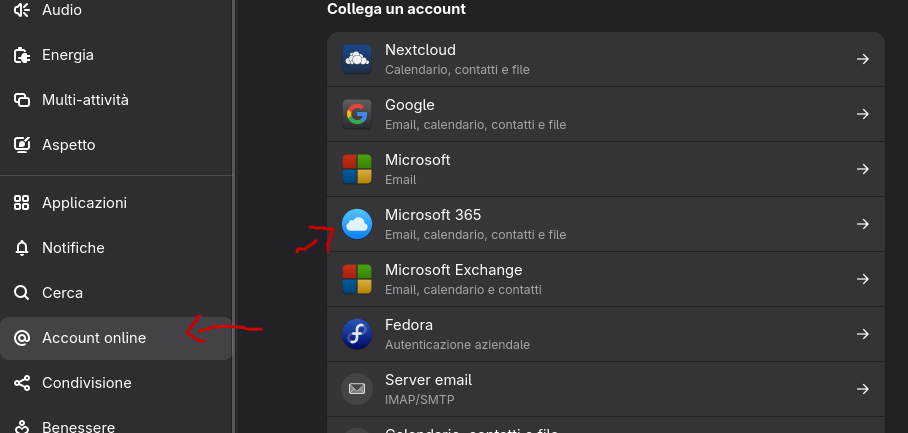Image resolution: width=908 pixels, height=433 pixels.
Task: Click the arrow on the Google row
Action: pyautogui.click(x=862, y=114)
